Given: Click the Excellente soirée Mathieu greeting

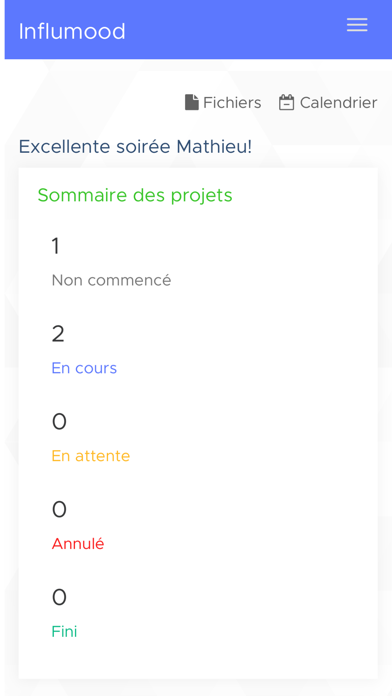Looking at the screenshot, I should (135, 146).
